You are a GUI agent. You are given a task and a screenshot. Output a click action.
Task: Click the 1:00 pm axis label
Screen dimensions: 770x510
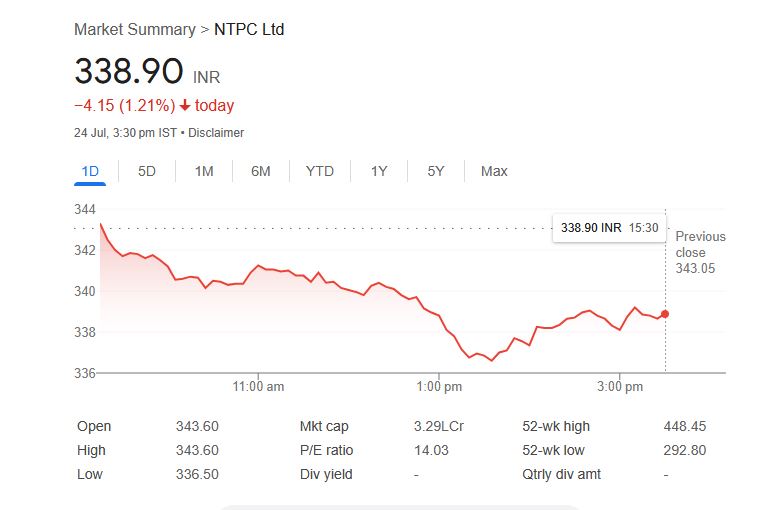pyautogui.click(x=438, y=387)
